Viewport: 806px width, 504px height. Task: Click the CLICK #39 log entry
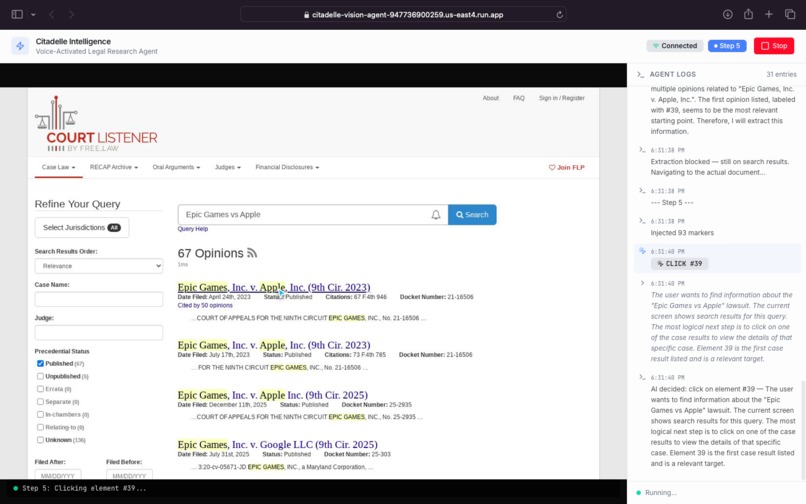(x=680, y=263)
